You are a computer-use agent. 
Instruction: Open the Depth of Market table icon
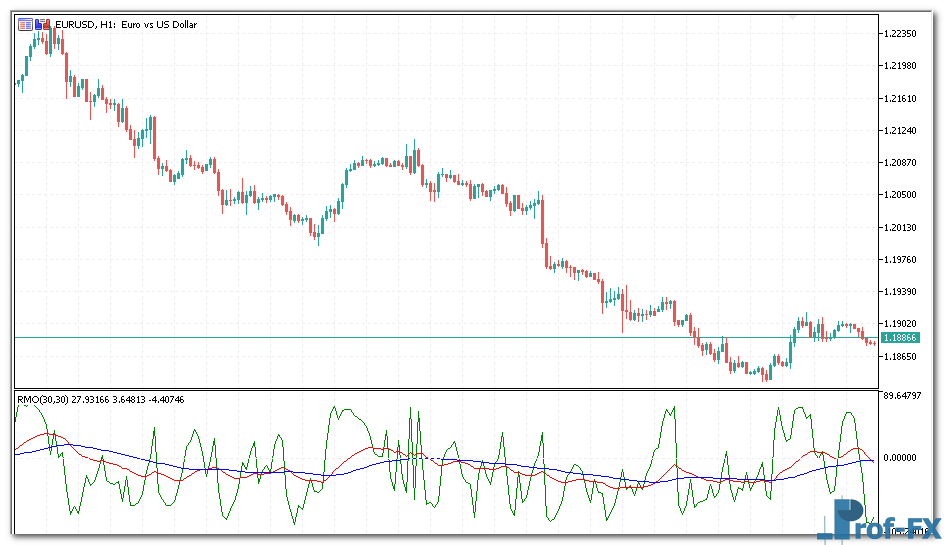pyautogui.click(x=25, y=24)
